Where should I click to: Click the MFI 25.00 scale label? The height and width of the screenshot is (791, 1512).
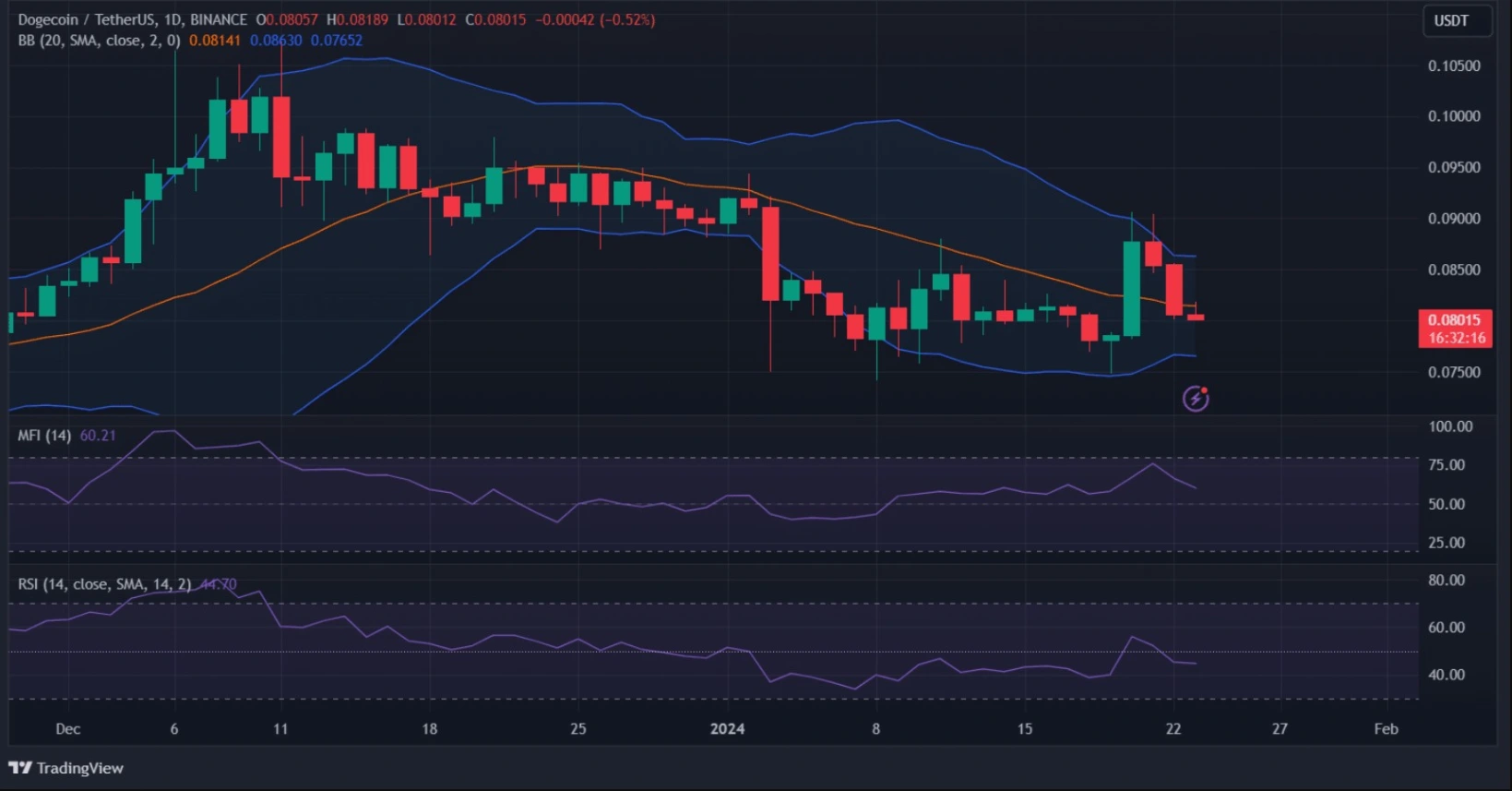[1447, 543]
